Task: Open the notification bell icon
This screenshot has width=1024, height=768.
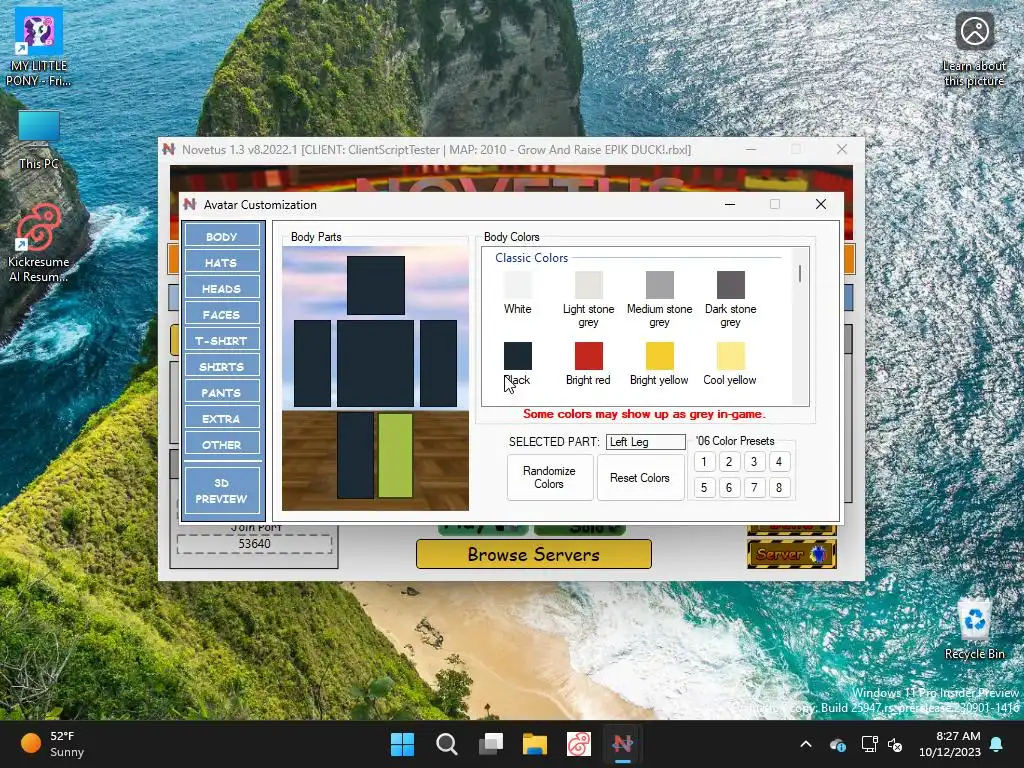Action: click(x=997, y=744)
